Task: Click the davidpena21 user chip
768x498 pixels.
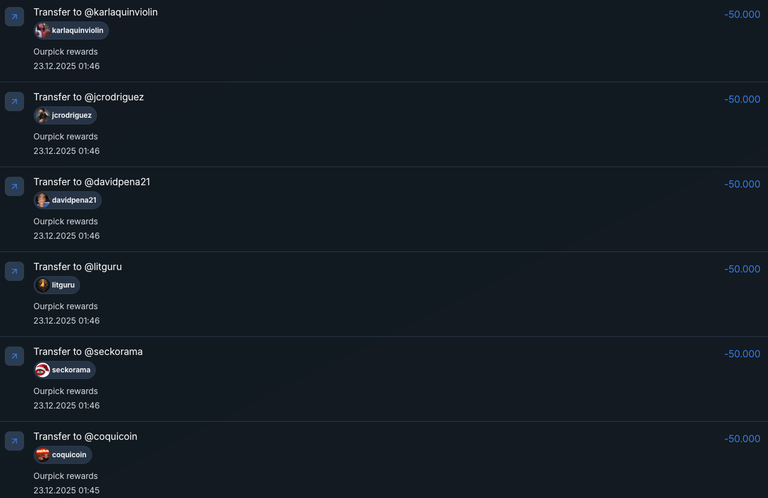Action: (67, 200)
